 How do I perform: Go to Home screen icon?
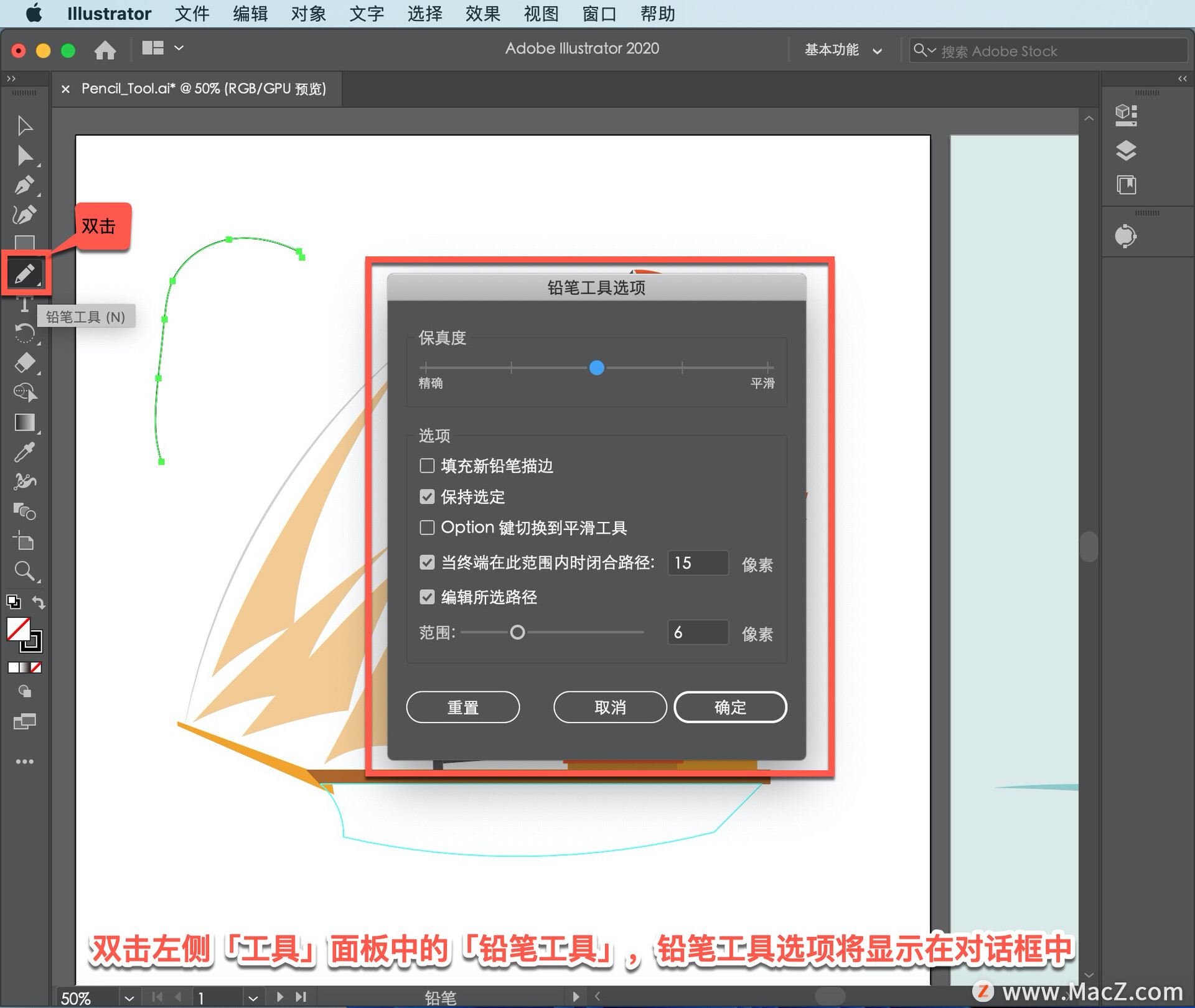coord(105,50)
